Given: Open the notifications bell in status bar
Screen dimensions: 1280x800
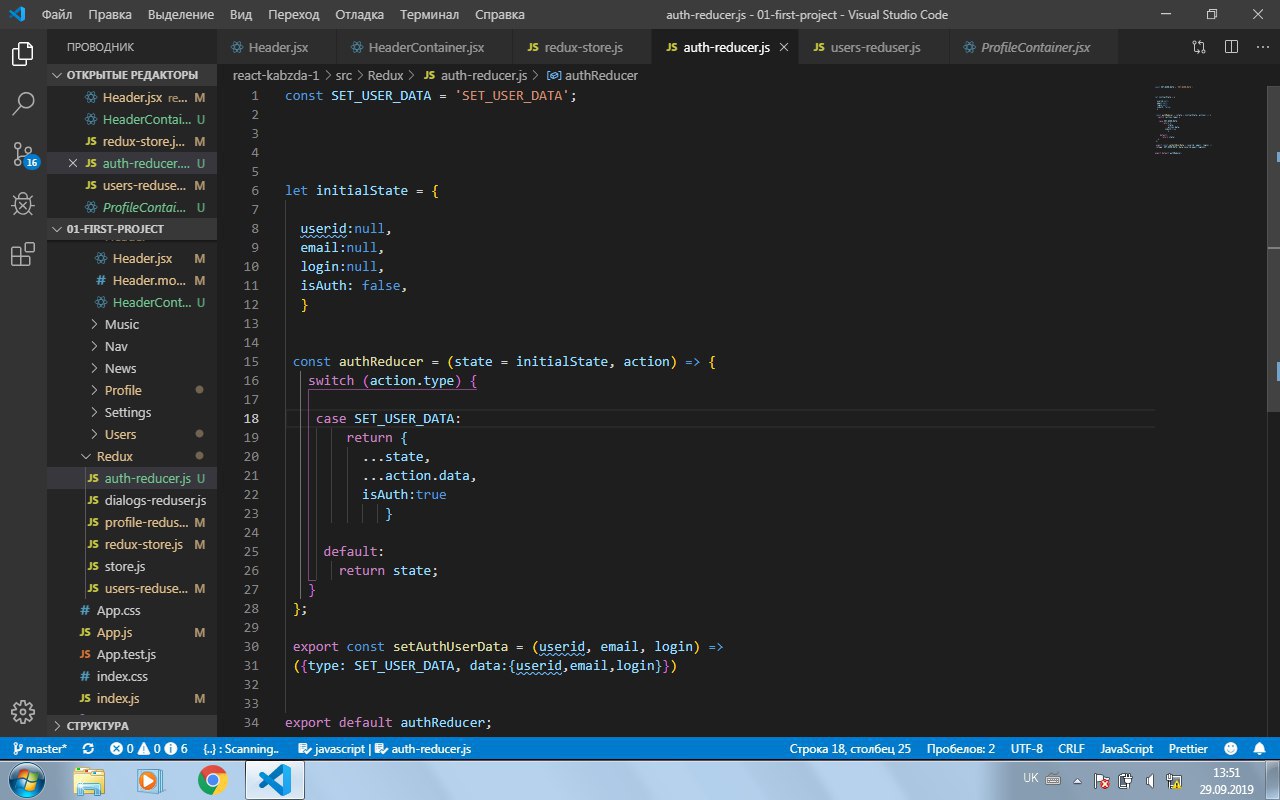Looking at the screenshot, I should coord(1257,749).
